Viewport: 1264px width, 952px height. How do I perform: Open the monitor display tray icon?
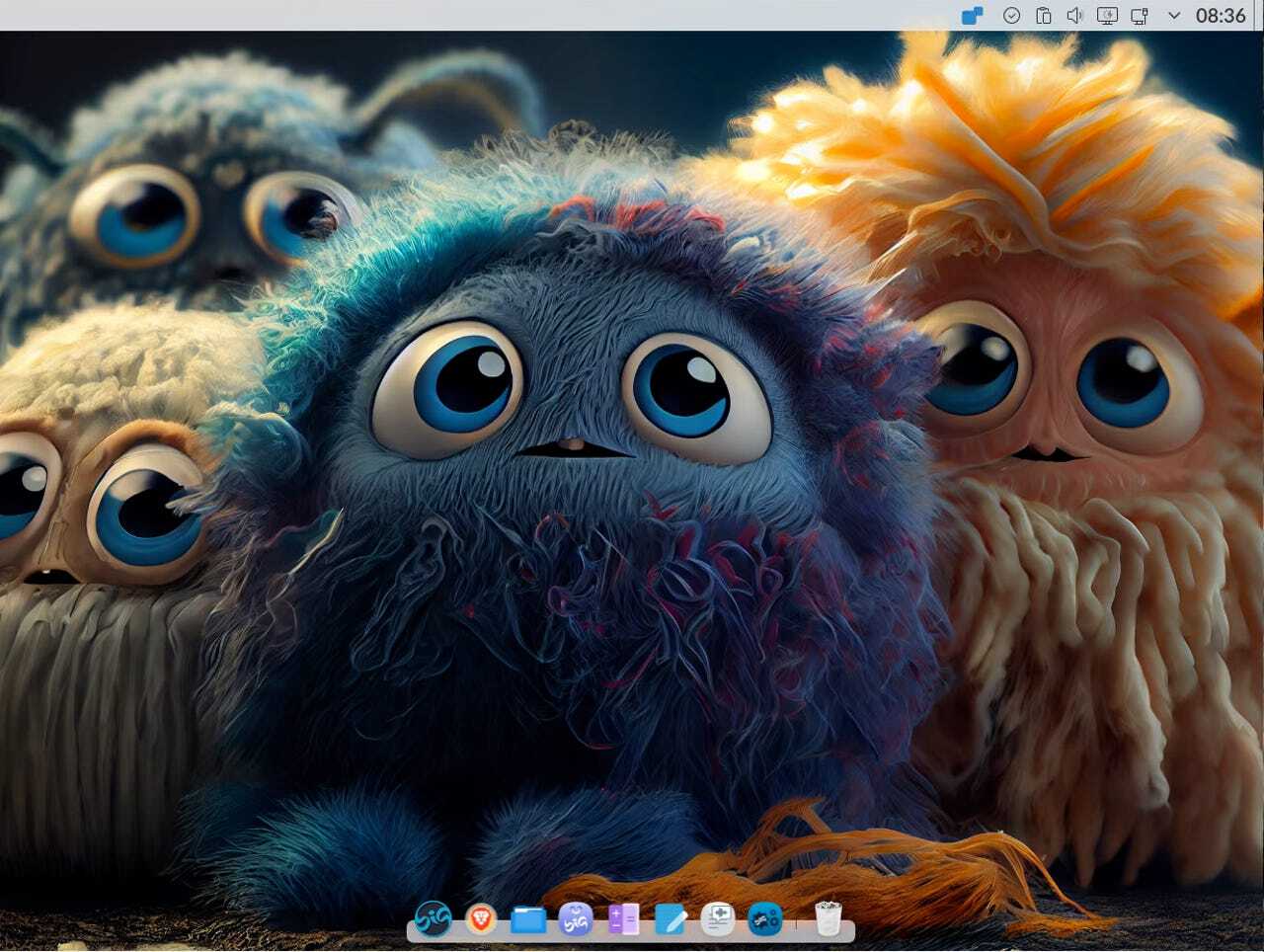1107,16
